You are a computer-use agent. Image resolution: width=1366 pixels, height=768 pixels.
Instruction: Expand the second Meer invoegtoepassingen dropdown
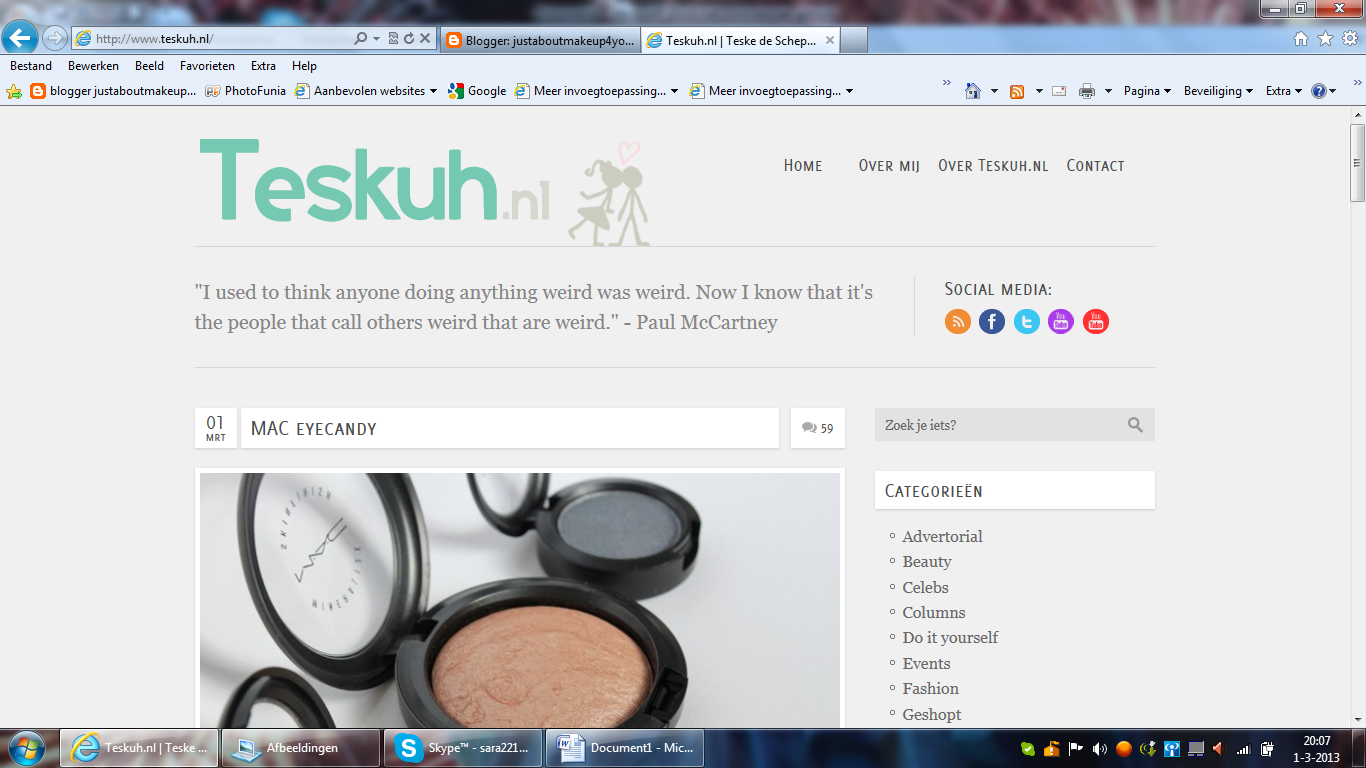coord(850,91)
